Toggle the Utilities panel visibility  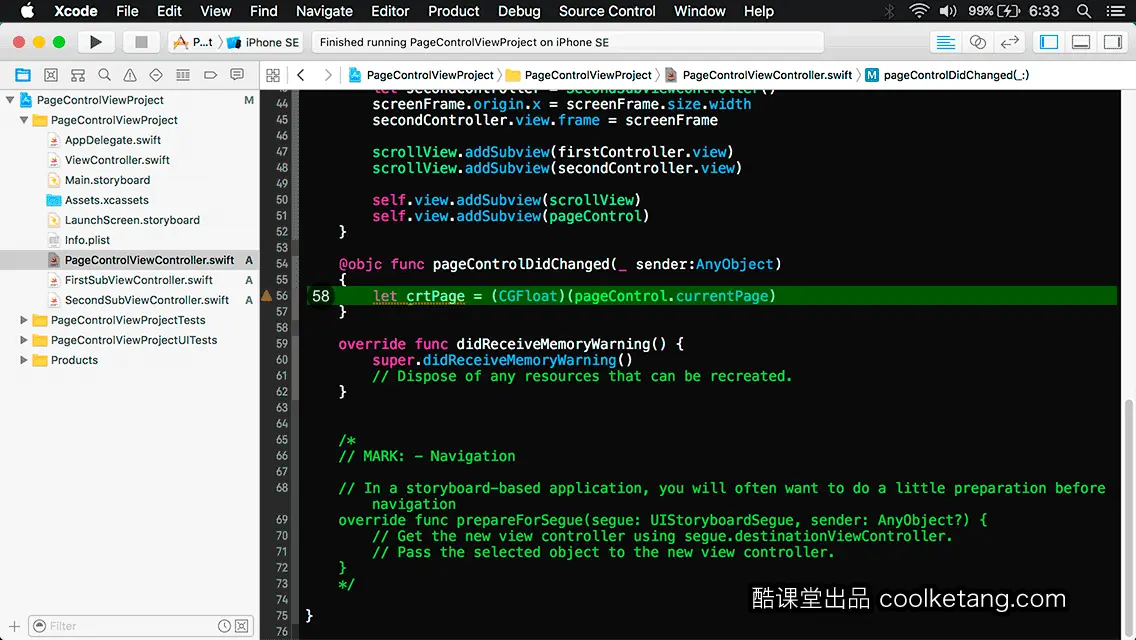1113,42
